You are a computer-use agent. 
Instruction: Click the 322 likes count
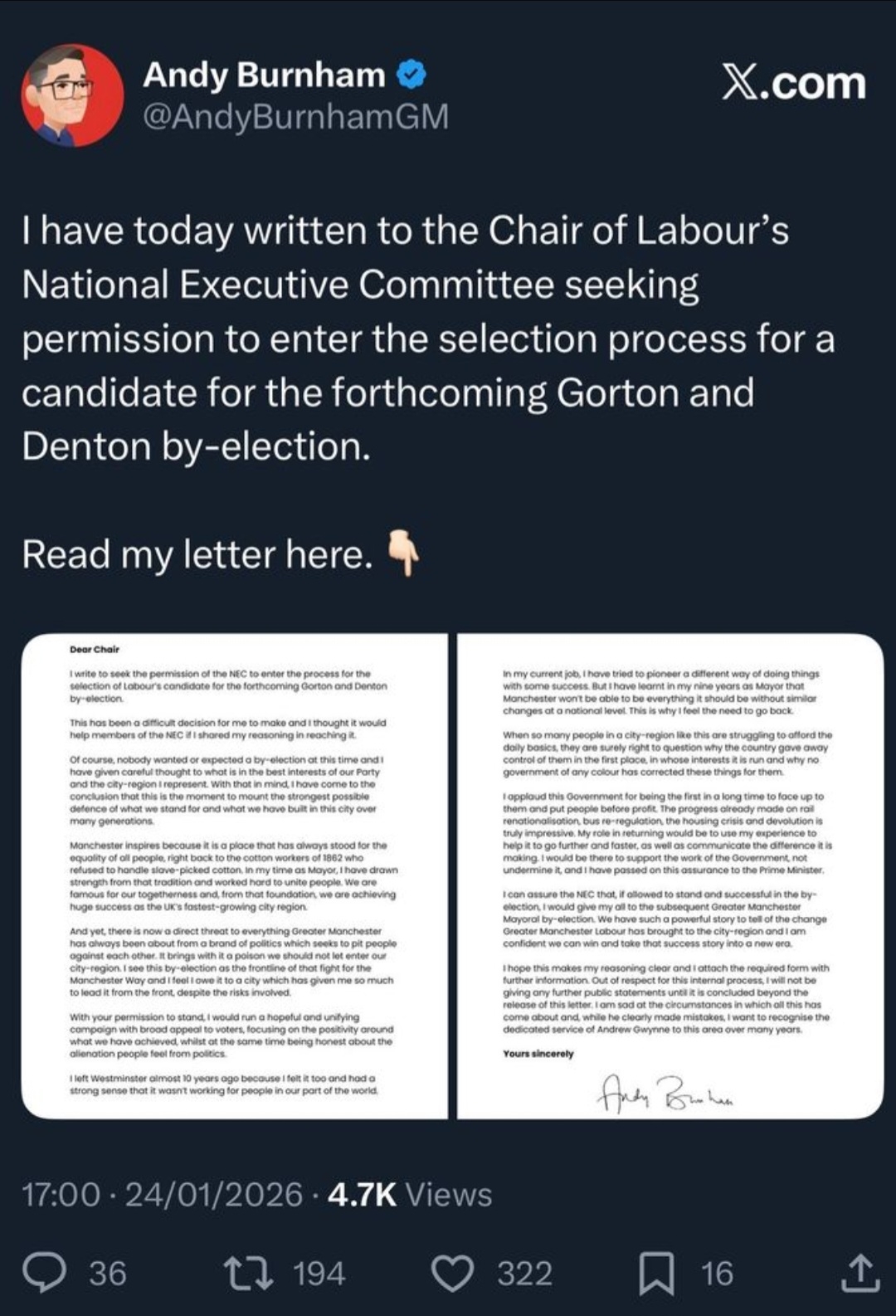524,1274
